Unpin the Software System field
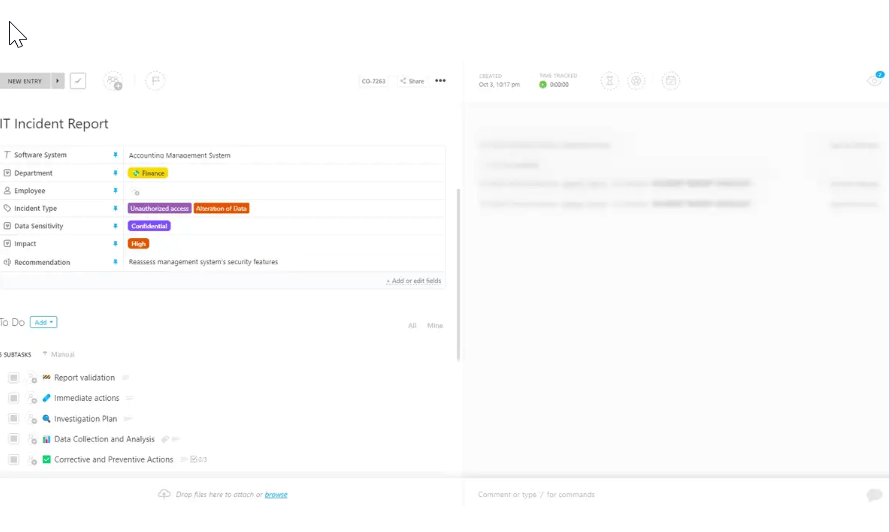This screenshot has height=532, width=890. pyautogui.click(x=115, y=155)
